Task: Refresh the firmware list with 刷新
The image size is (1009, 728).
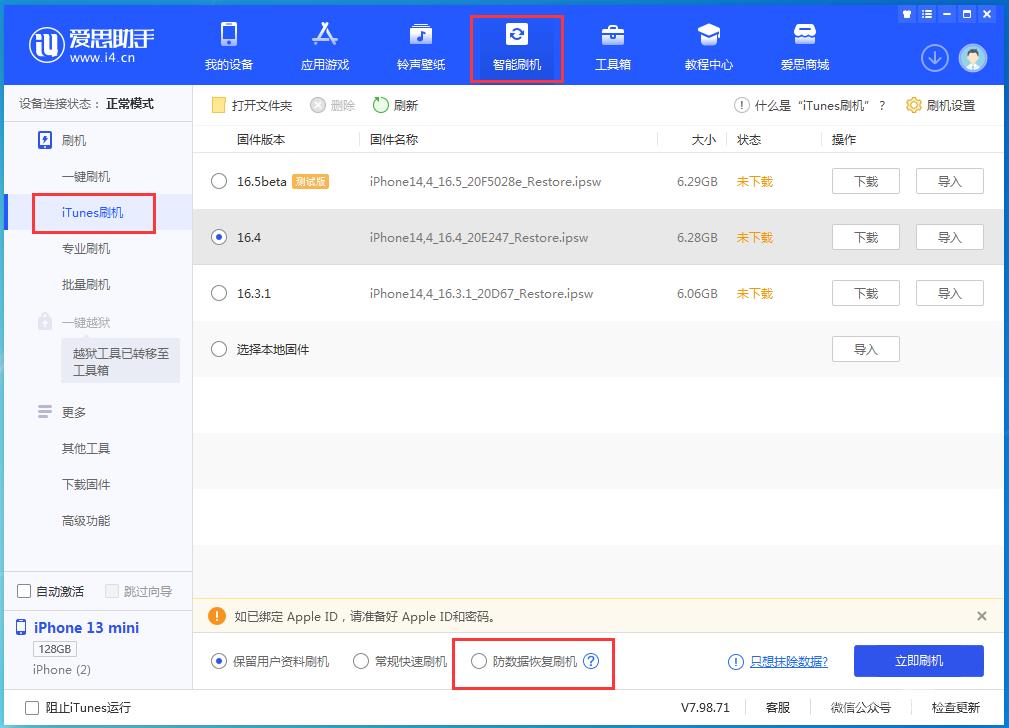Action: (x=408, y=104)
